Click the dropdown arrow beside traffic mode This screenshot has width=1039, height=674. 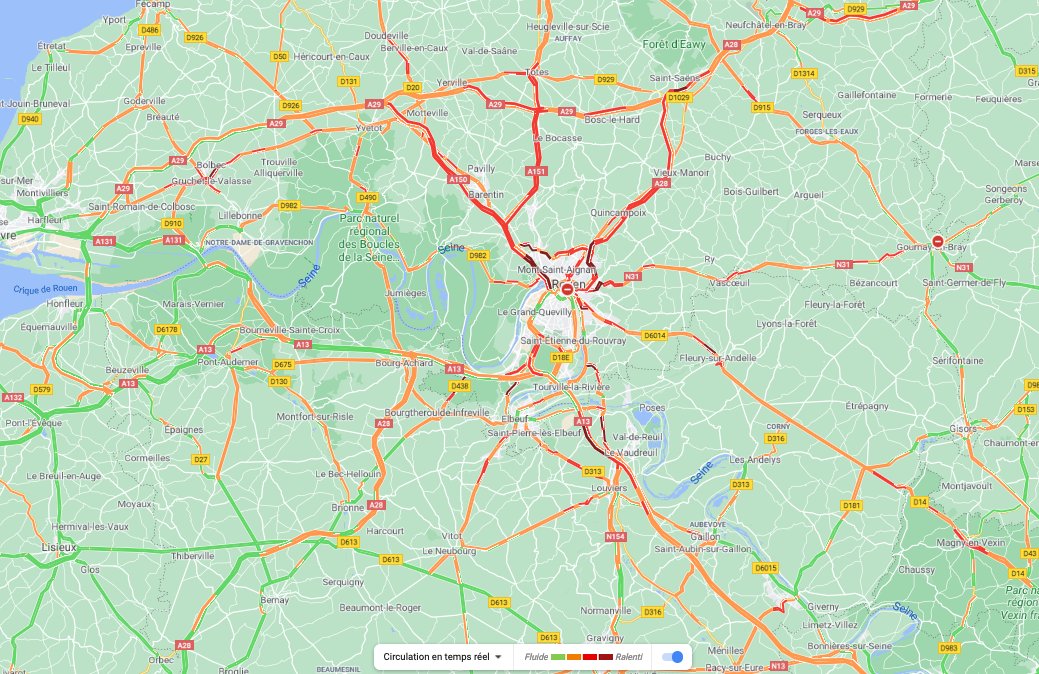[498, 657]
